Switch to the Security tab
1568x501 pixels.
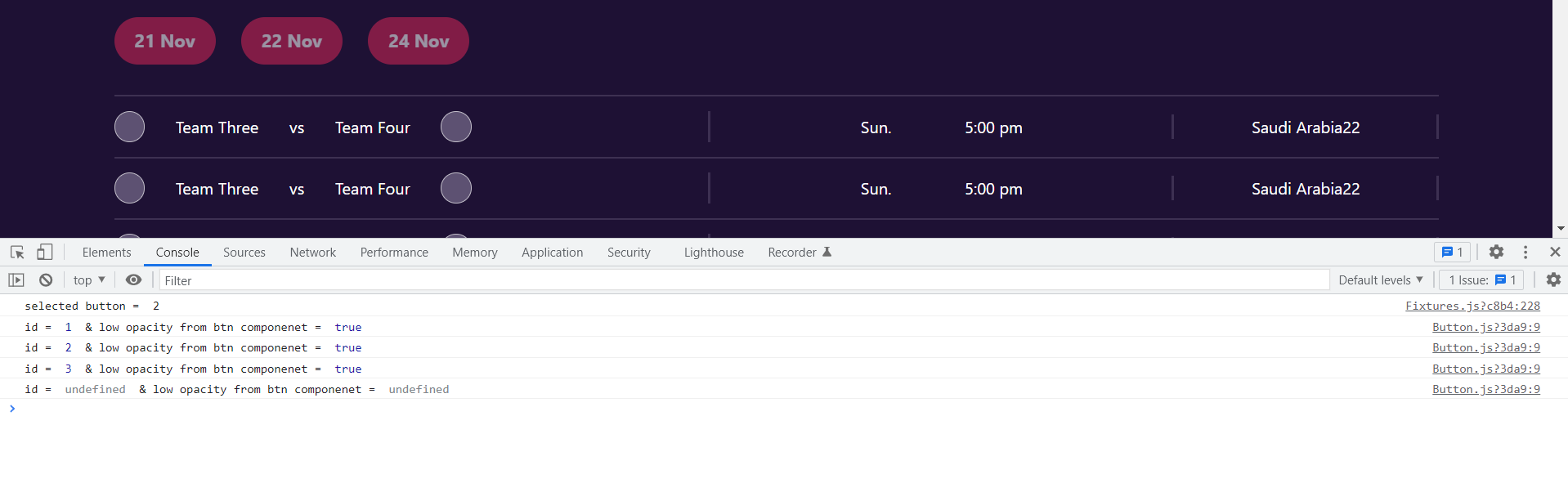click(629, 253)
